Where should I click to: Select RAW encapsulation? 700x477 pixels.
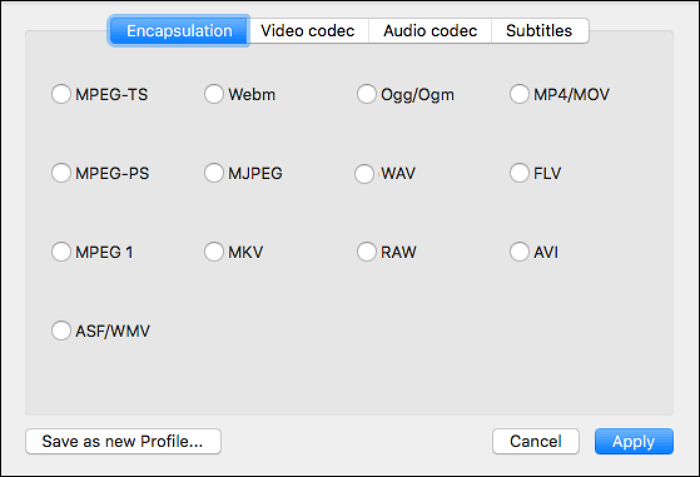367,252
